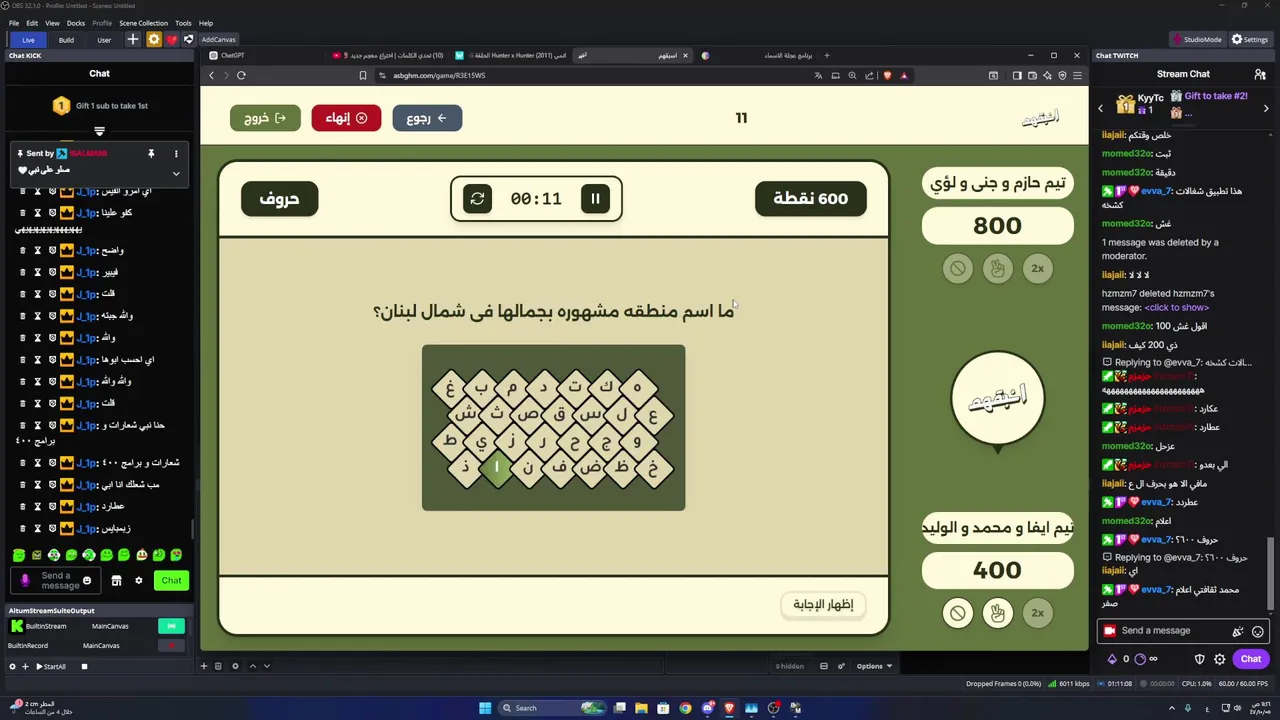The height and width of the screenshot is (720, 1280).
Task: Toggle BuiltInStream output on MainCanvas
Action: 171,626
